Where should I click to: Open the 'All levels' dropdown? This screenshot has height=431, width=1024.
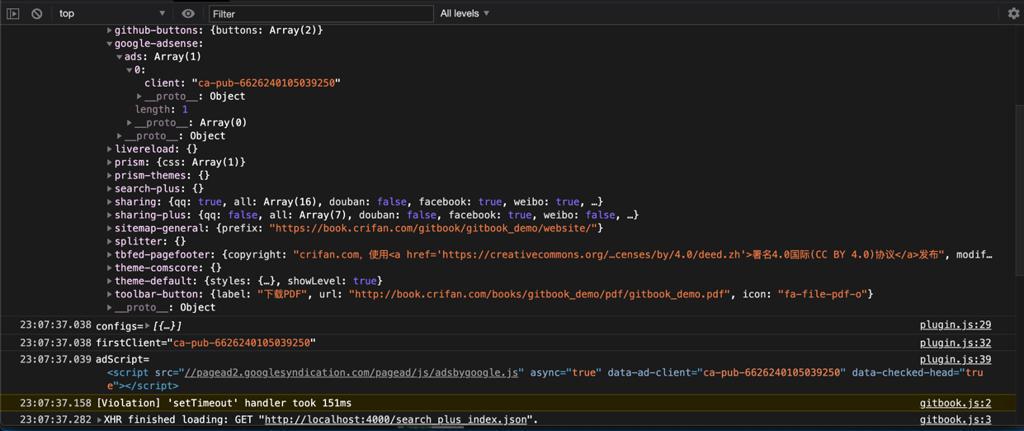[x=464, y=13]
